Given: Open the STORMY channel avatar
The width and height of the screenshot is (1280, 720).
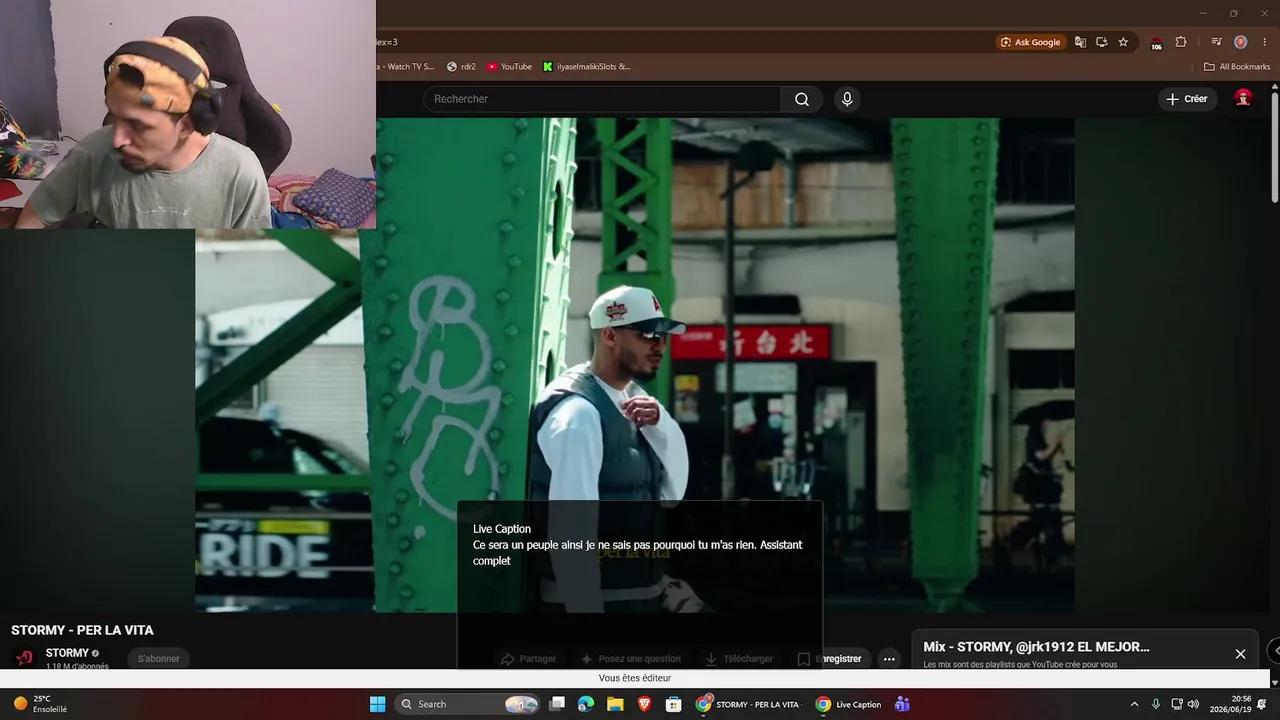Looking at the screenshot, I should click(x=25, y=657).
